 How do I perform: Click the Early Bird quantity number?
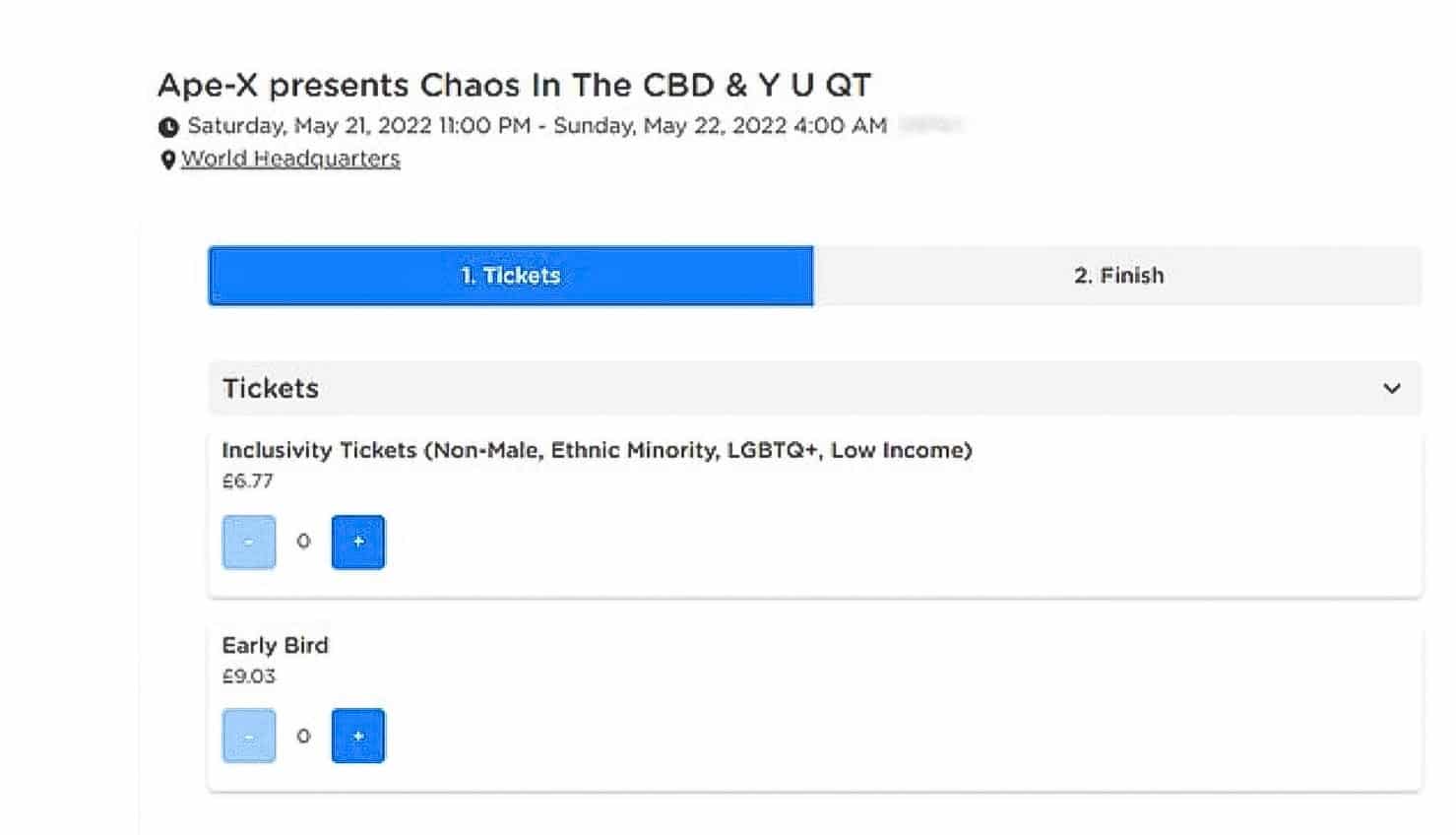pyautogui.click(x=303, y=736)
